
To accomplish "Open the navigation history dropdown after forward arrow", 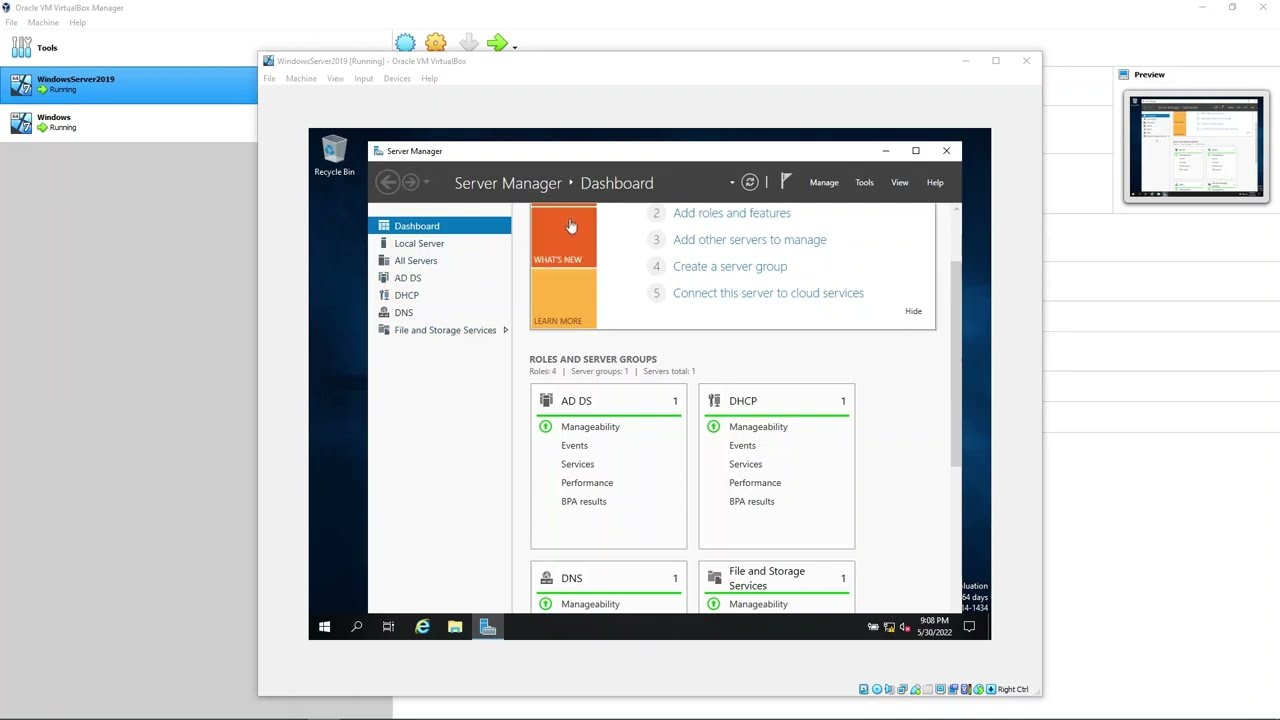I will pos(426,182).
